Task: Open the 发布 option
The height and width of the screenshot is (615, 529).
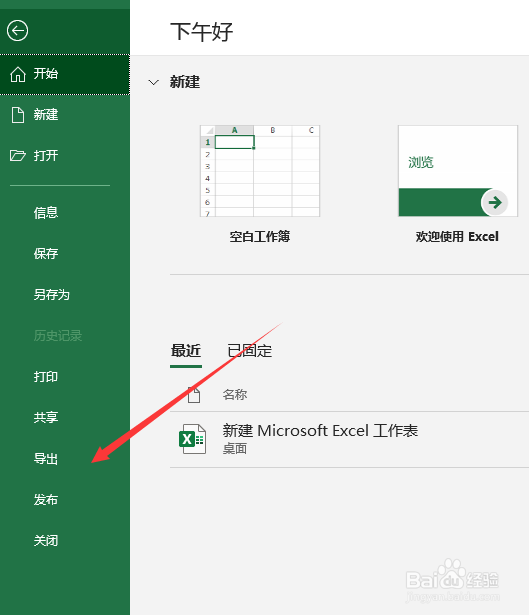Action: [46, 500]
